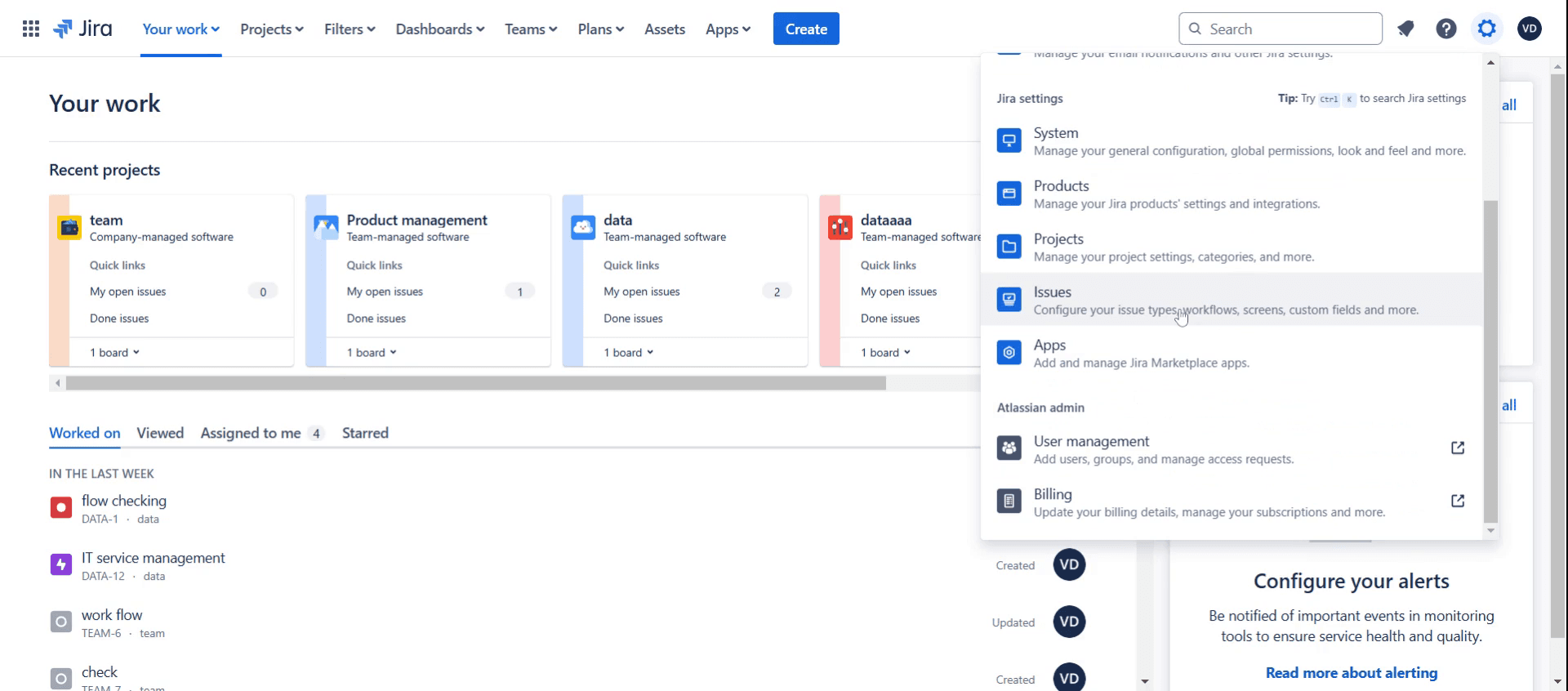Click the Product management project avatar
The width and height of the screenshot is (1568, 691).
(326, 227)
